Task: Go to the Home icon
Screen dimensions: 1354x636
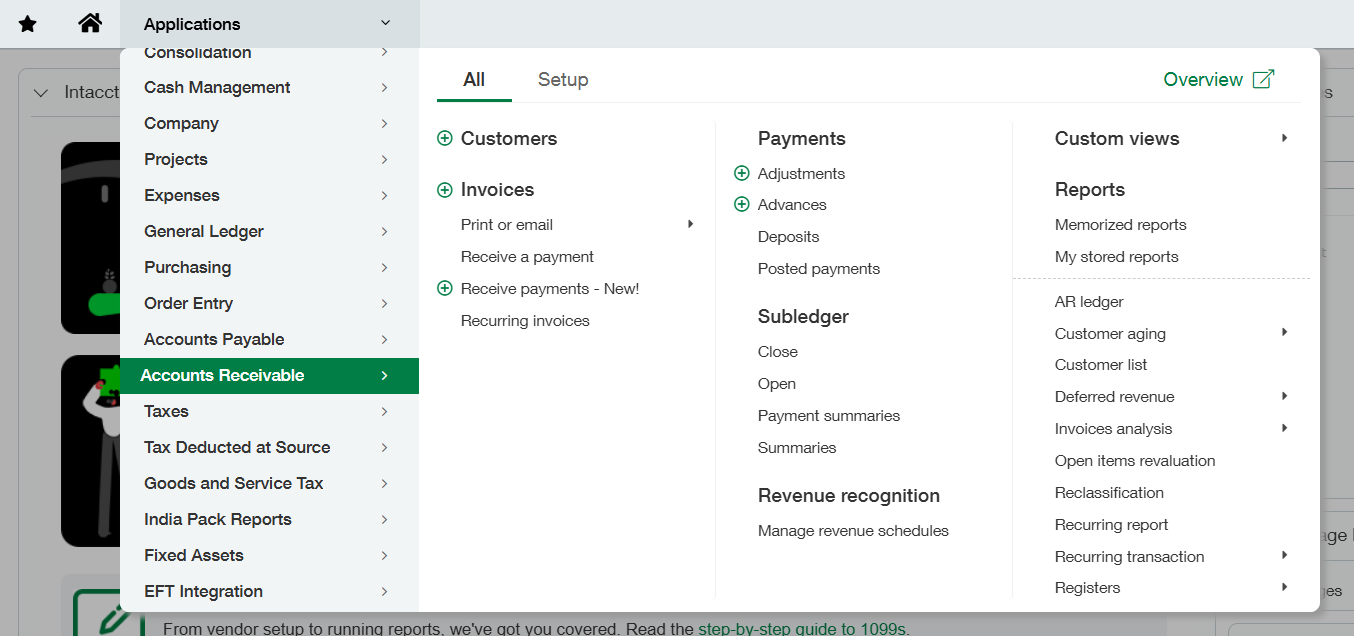Action: [90, 24]
